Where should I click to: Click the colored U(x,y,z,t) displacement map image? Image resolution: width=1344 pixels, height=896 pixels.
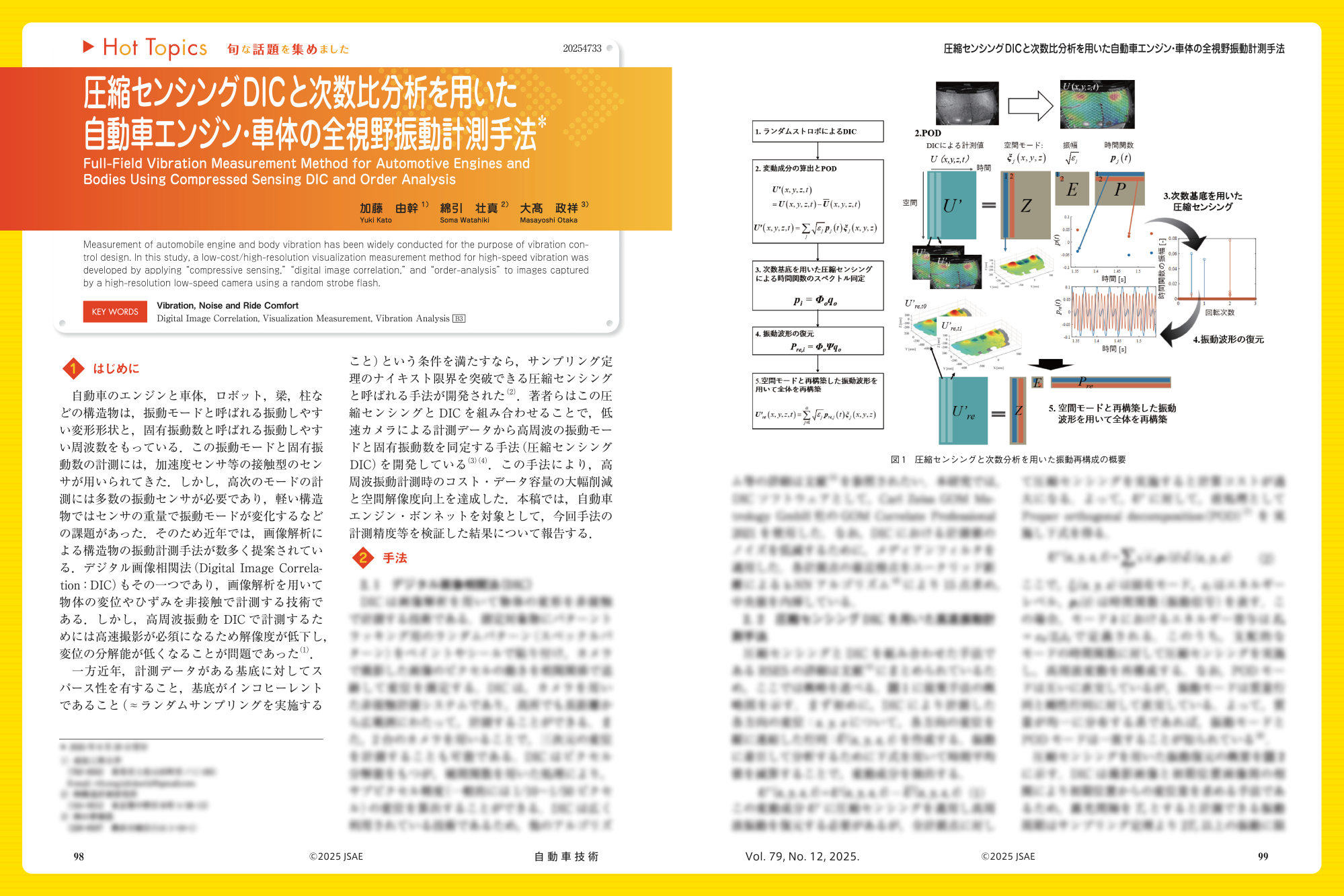click(1097, 105)
